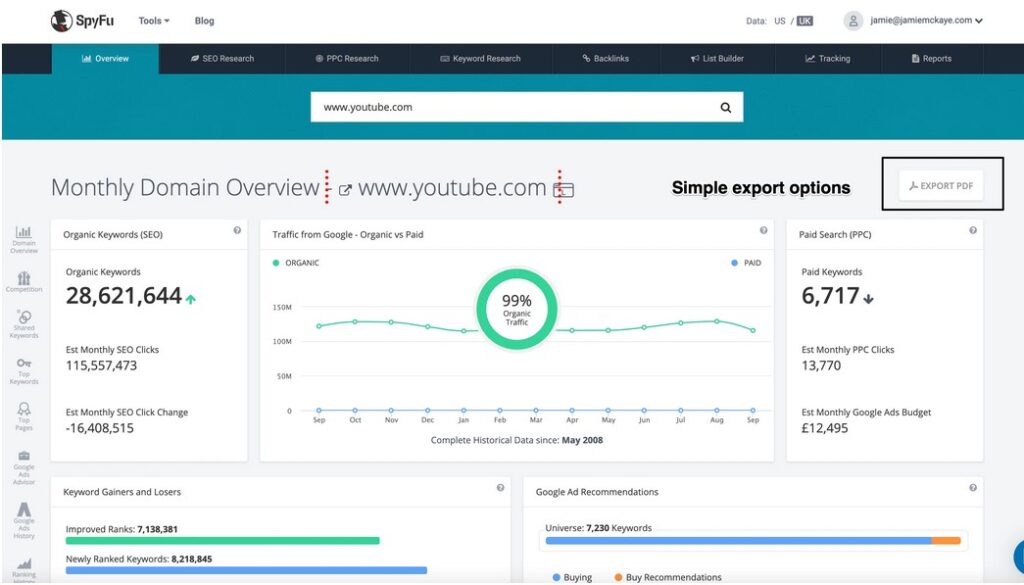Click the 99% Organic Traffic donut
This screenshot has height=585, width=1024.
click(x=517, y=309)
